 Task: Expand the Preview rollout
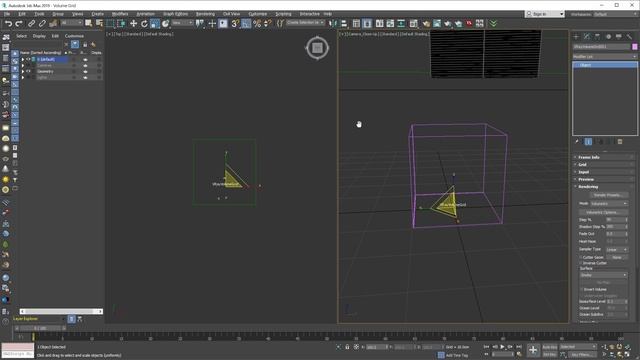(604, 179)
